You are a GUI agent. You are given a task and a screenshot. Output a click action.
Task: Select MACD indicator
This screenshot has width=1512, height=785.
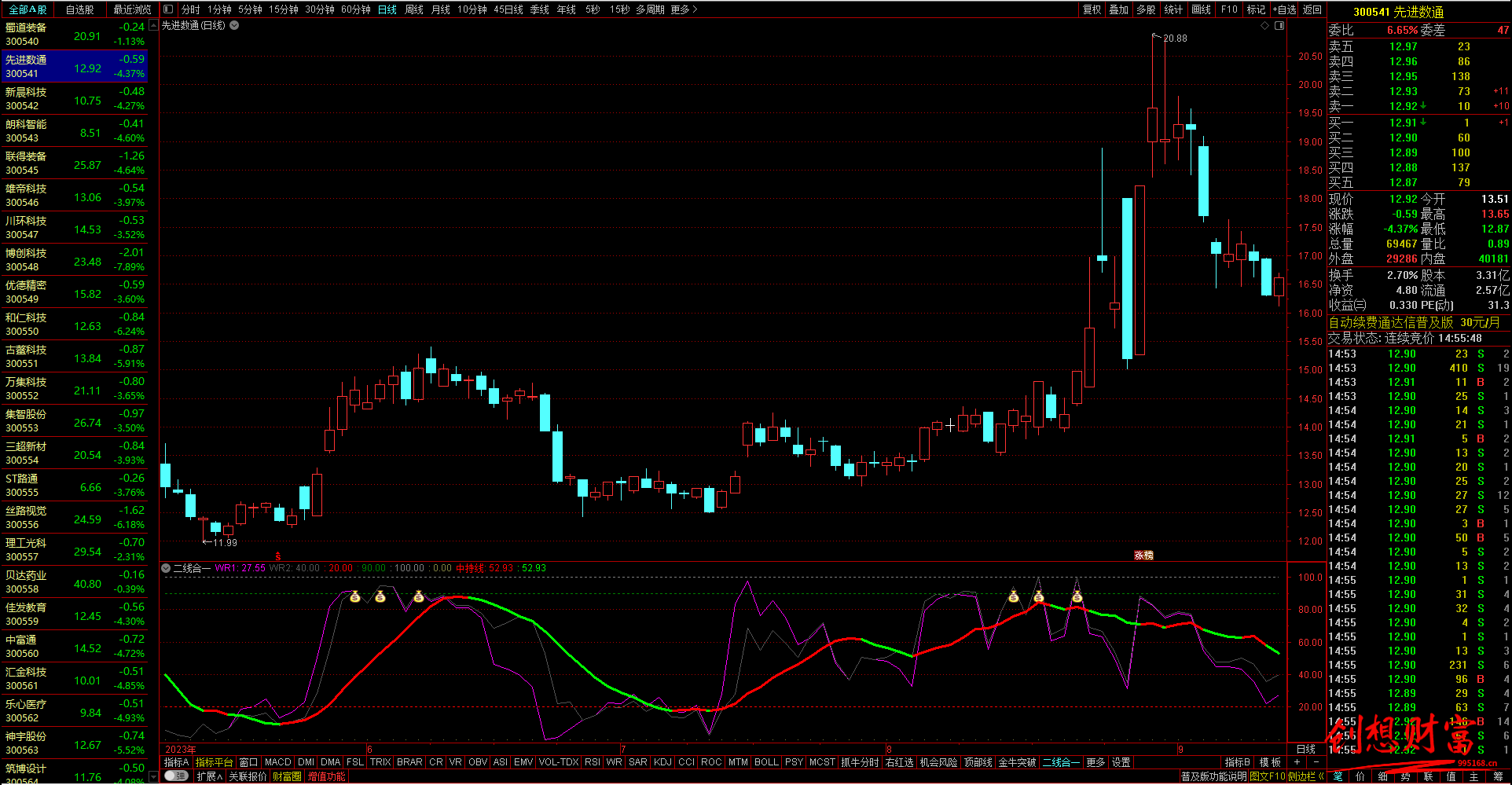click(x=277, y=762)
